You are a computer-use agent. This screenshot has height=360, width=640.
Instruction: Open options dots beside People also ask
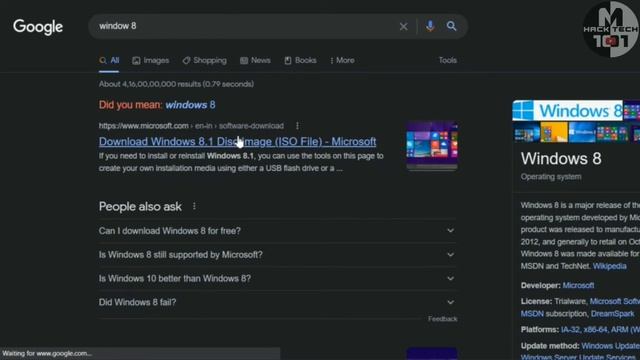(x=194, y=206)
